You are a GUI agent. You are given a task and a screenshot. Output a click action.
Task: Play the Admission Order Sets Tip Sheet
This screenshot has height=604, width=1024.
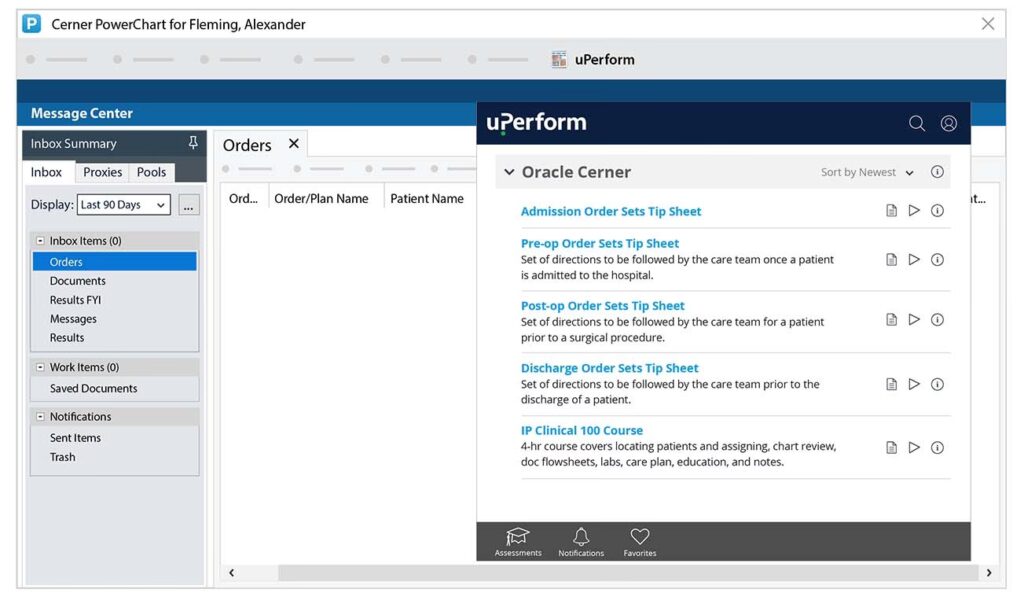914,211
